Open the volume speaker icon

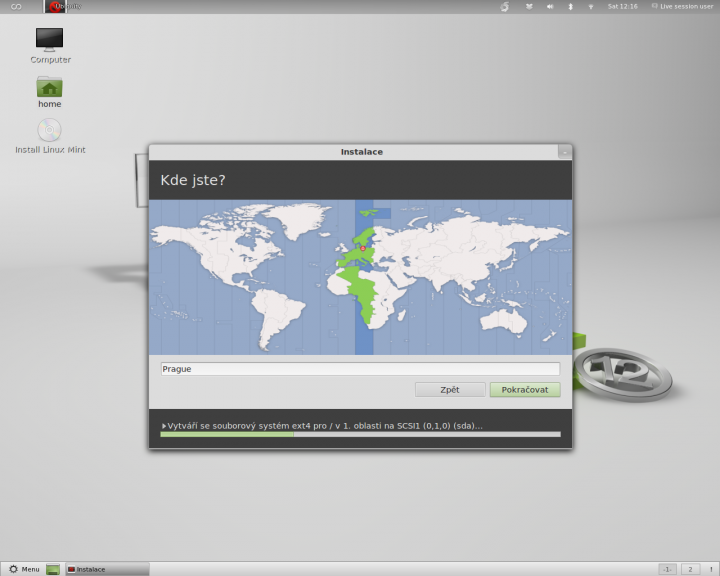(550, 6)
